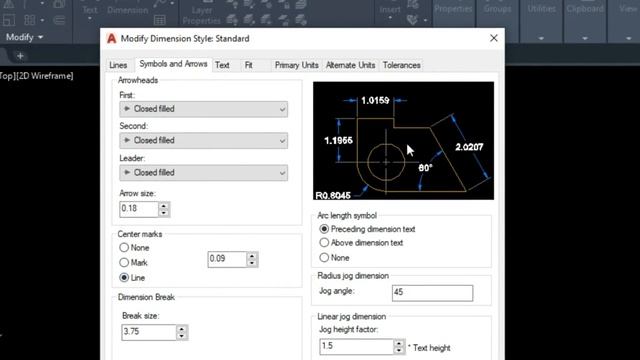Screen dimensions: 640x360
Task: Click the Table icon in Annotation panel
Action: pyautogui.click(x=160, y=20)
